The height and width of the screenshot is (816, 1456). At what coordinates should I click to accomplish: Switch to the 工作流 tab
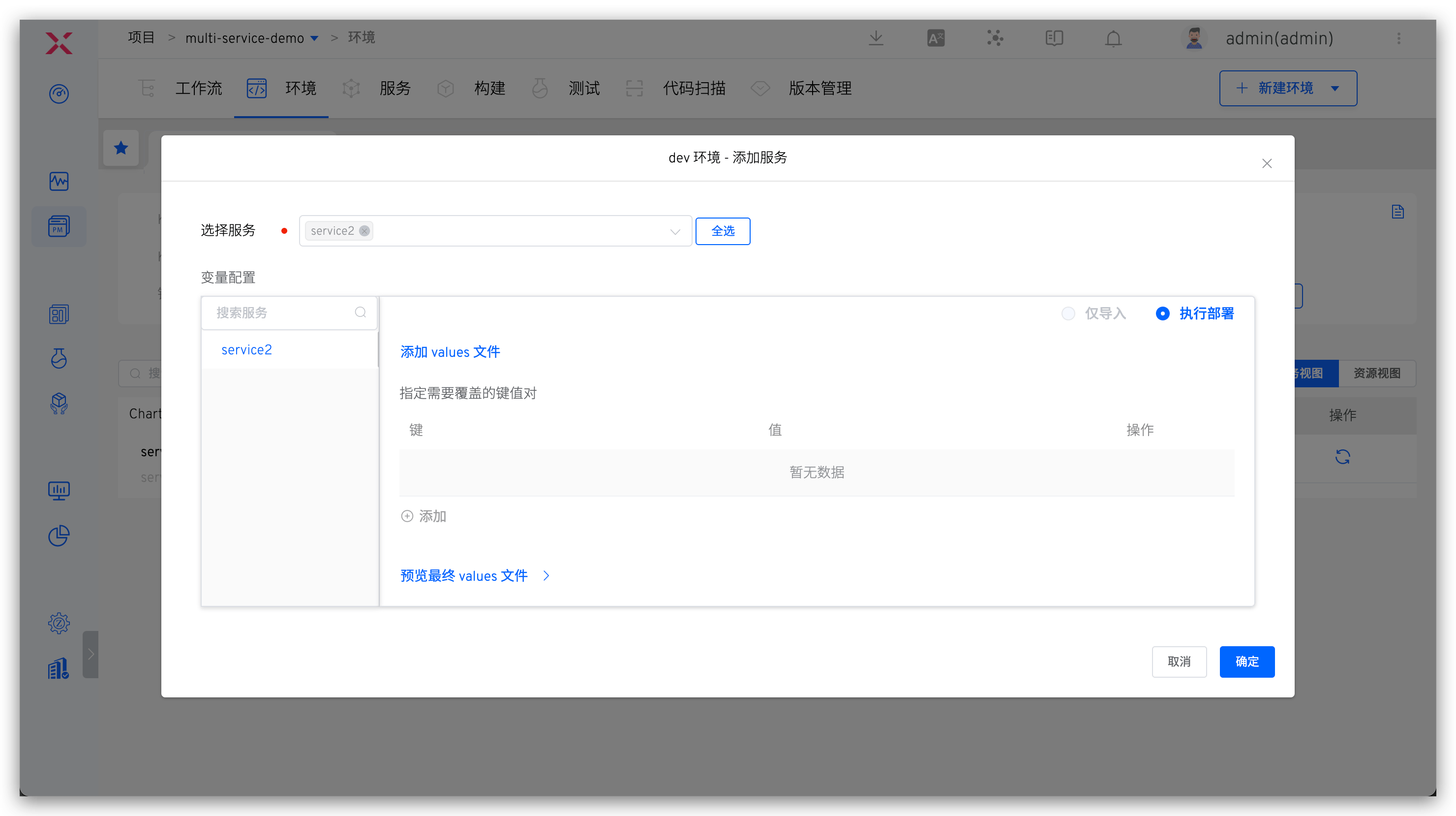[x=198, y=88]
